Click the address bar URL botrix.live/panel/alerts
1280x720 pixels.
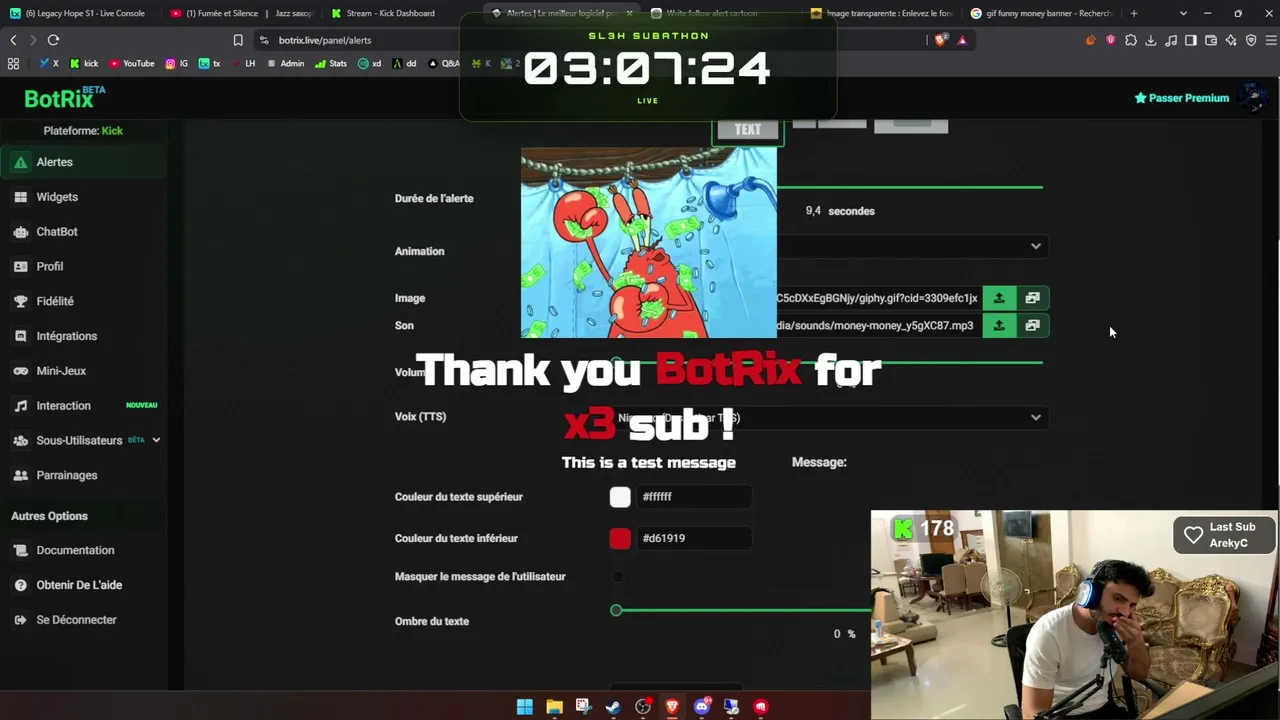point(325,40)
